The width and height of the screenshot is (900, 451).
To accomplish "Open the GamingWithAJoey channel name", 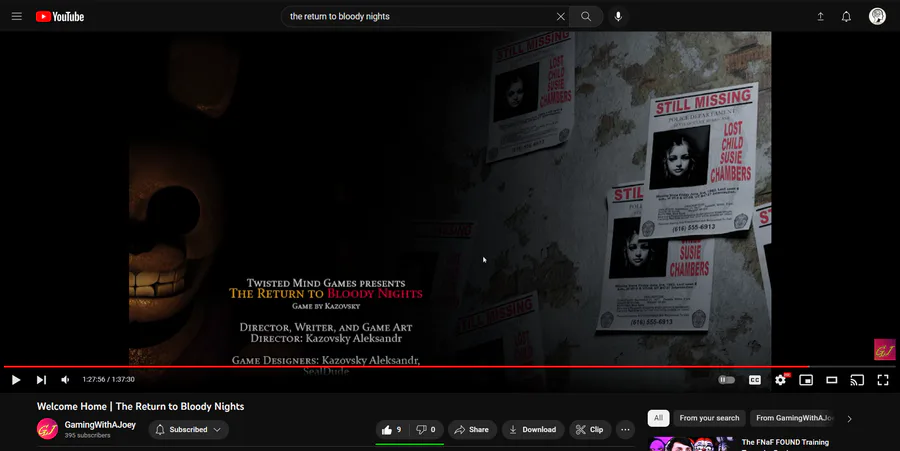I will coord(100,425).
